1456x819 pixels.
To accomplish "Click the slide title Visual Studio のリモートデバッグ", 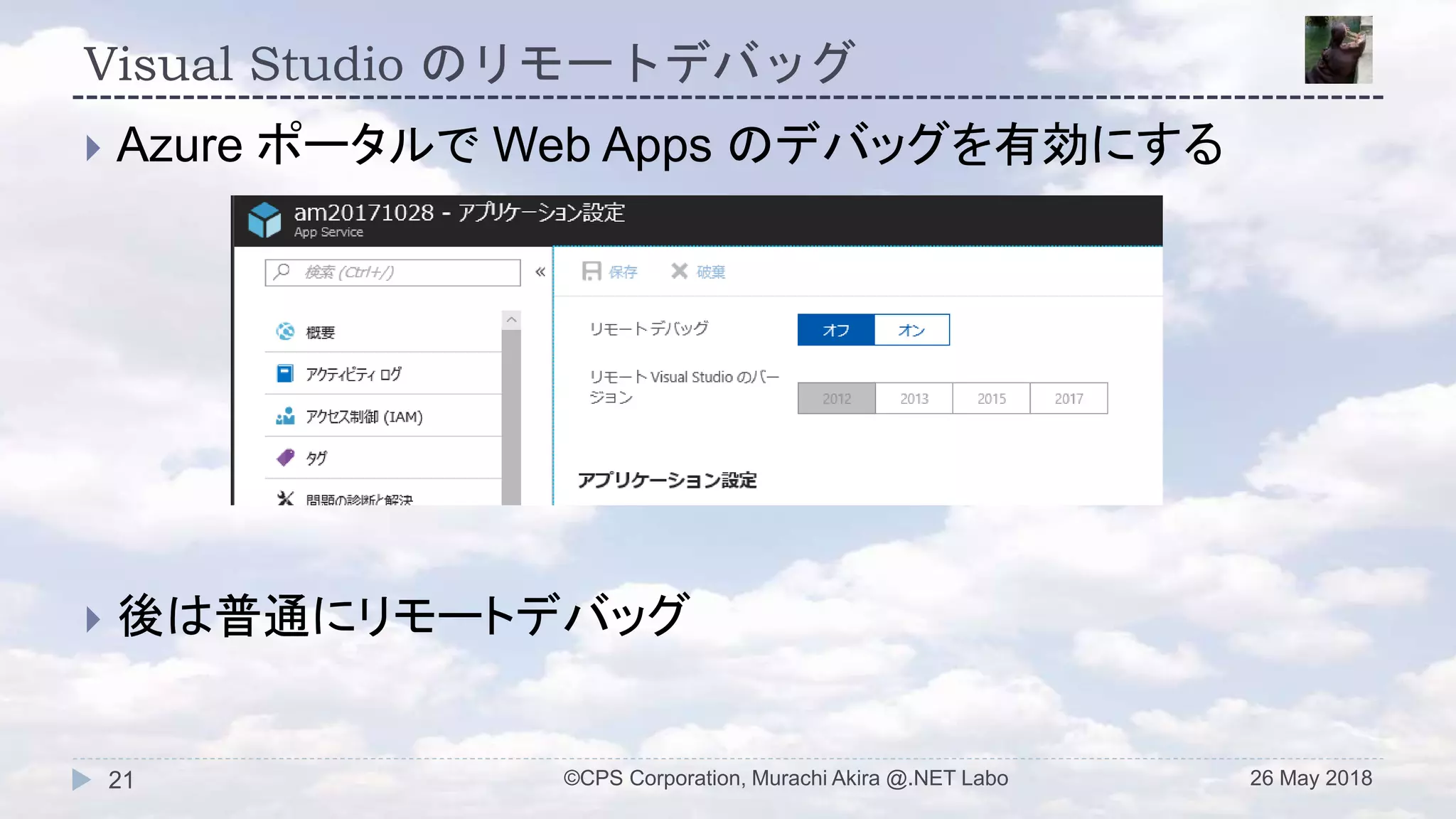I will 468,63.
